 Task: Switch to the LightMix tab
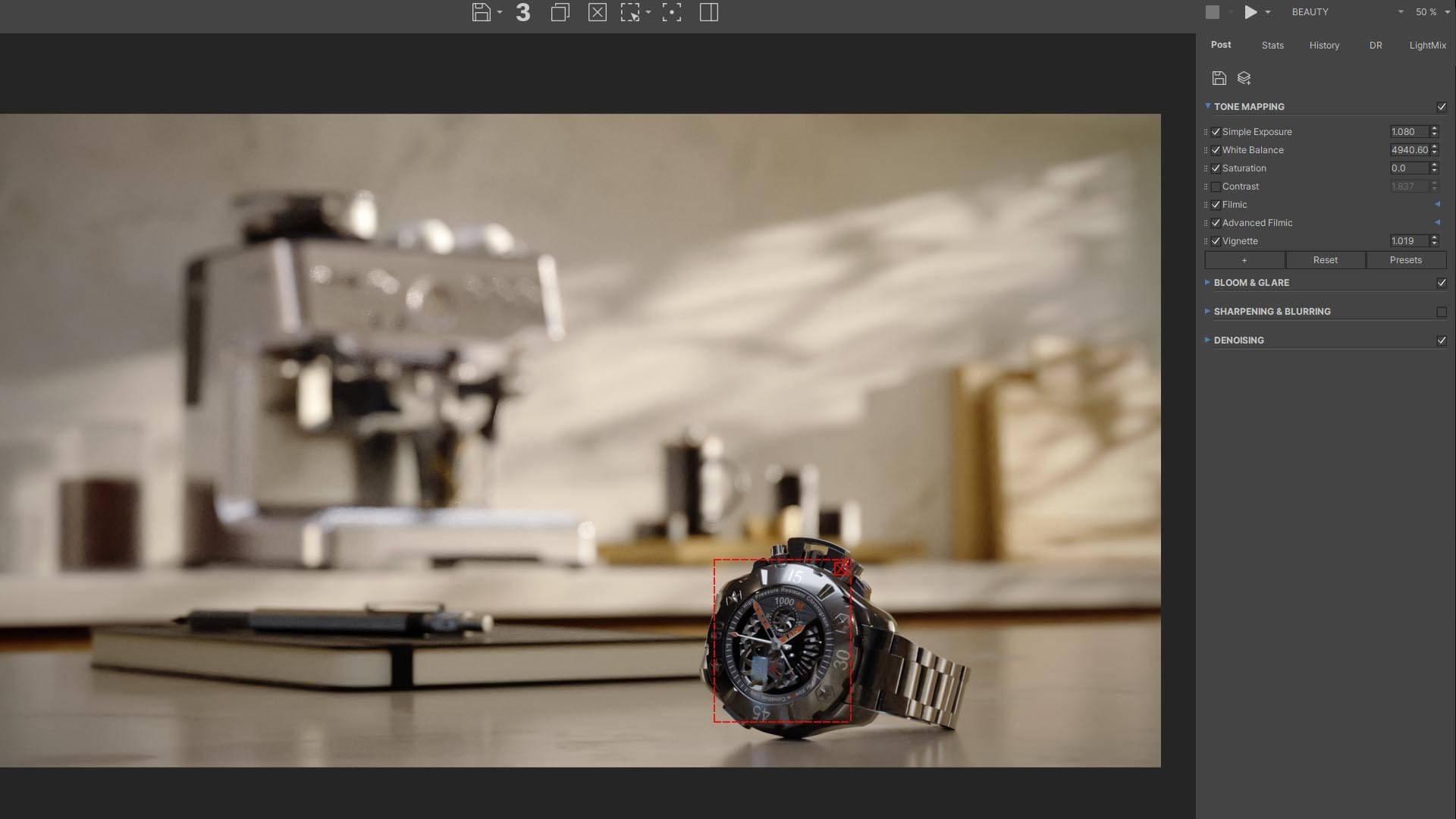[x=1427, y=45]
